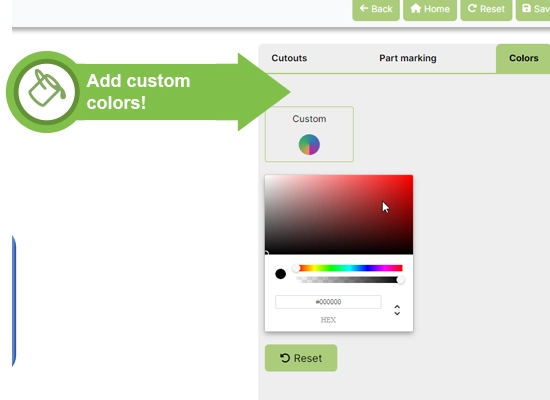Image resolution: width=550 pixels, height=400 pixels.
Task: Click the alpha slider handle knob
Action: pos(401,280)
